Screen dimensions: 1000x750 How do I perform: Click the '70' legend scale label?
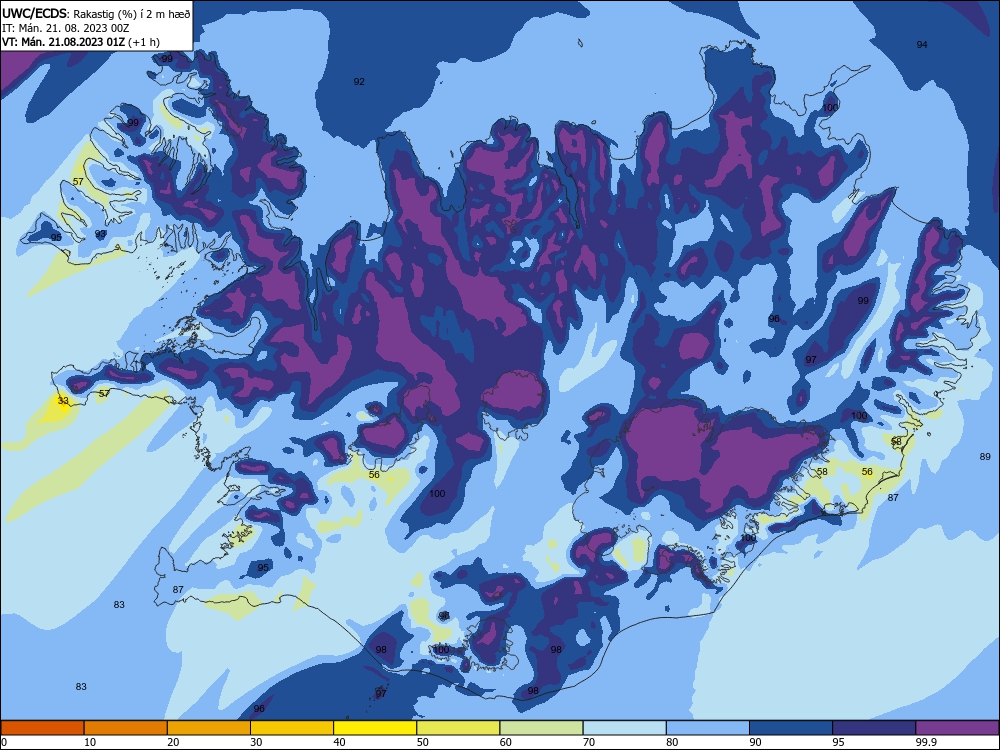click(589, 742)
